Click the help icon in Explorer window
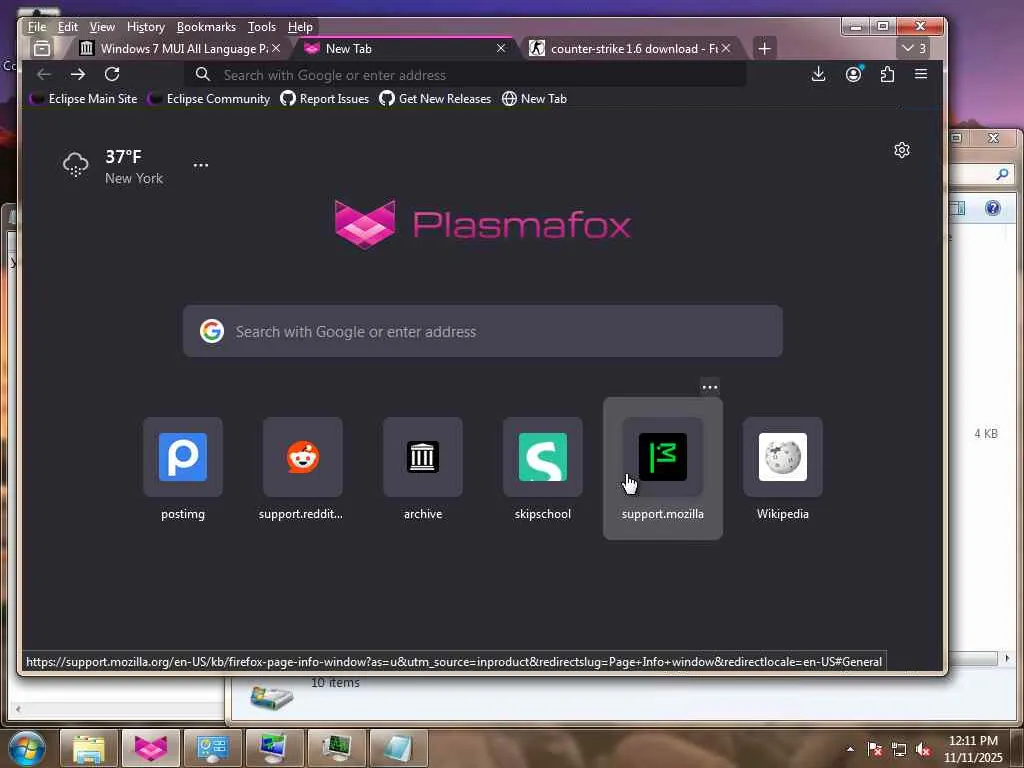1024x768 pixels. (993, 208)
